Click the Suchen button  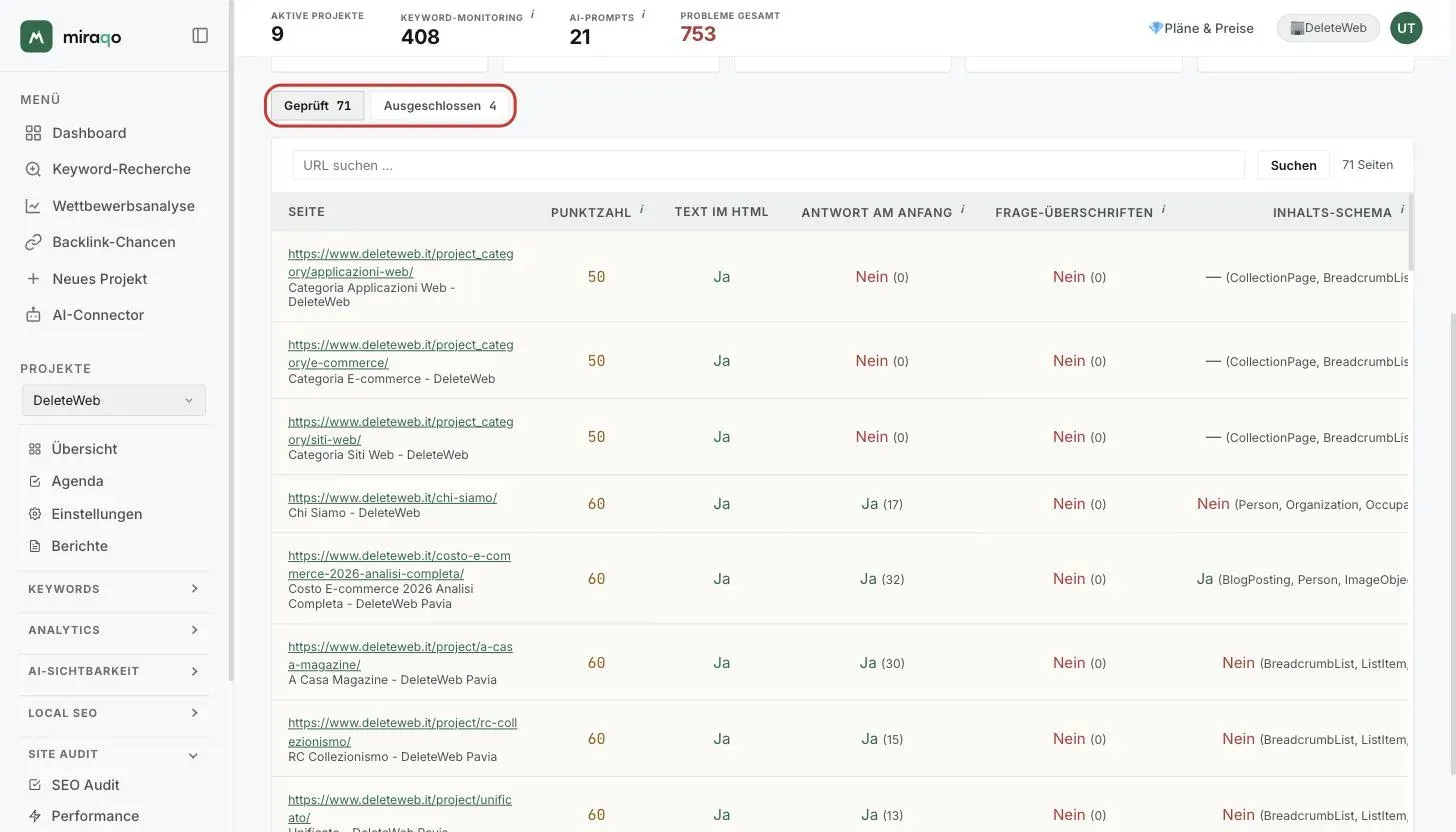[x=1293, y=165]
